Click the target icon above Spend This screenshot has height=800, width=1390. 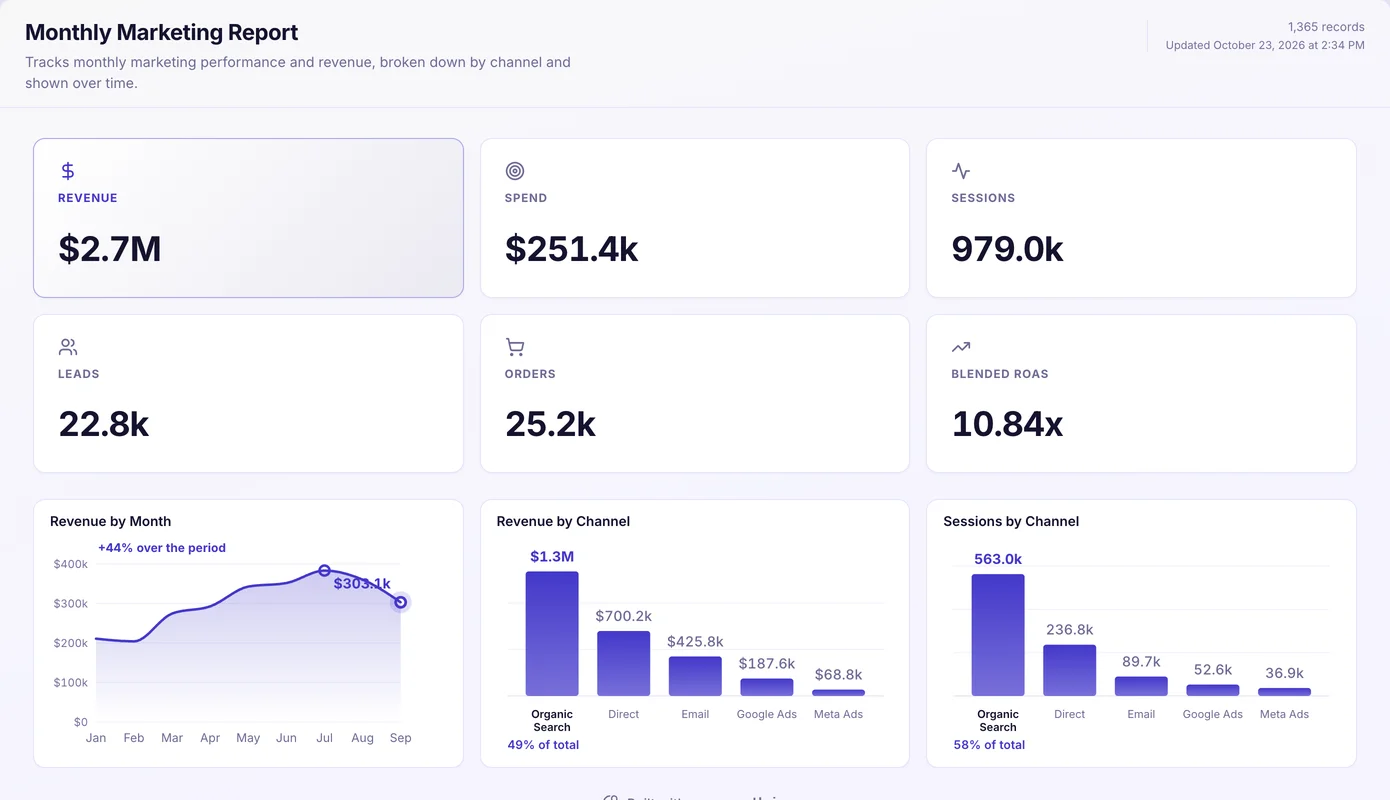click(x=515, y=171)
